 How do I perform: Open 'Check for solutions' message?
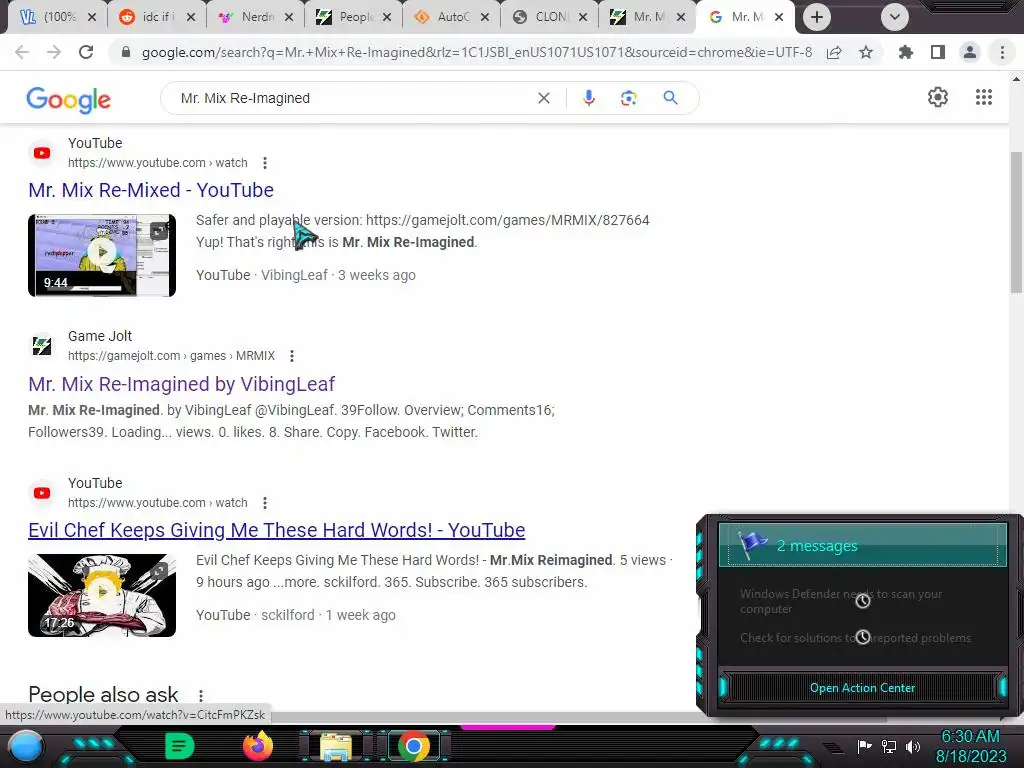856,638
